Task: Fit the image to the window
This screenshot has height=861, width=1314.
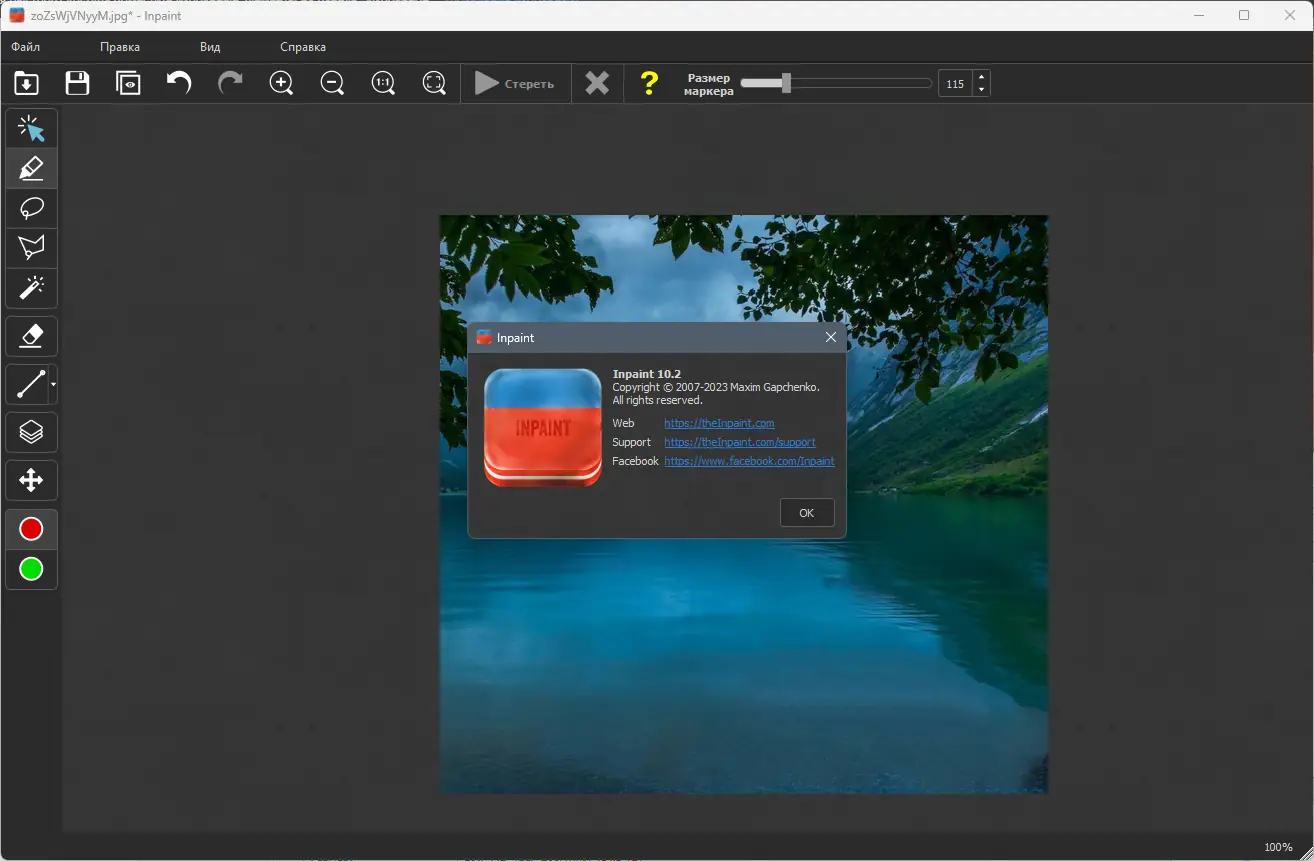Action: click(434, 83)
